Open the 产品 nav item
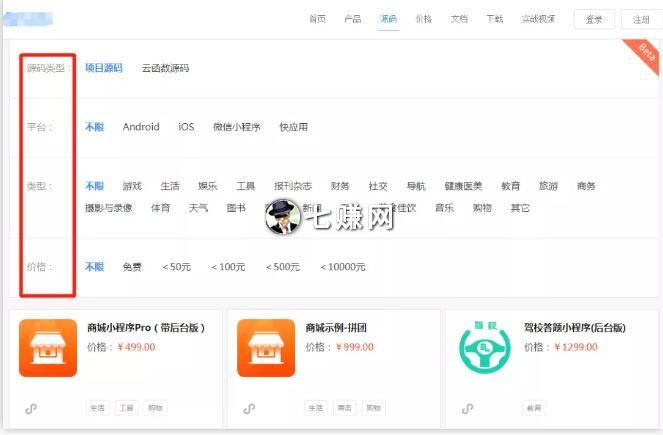Screen dimensions: 663x435 pos(353,19)
